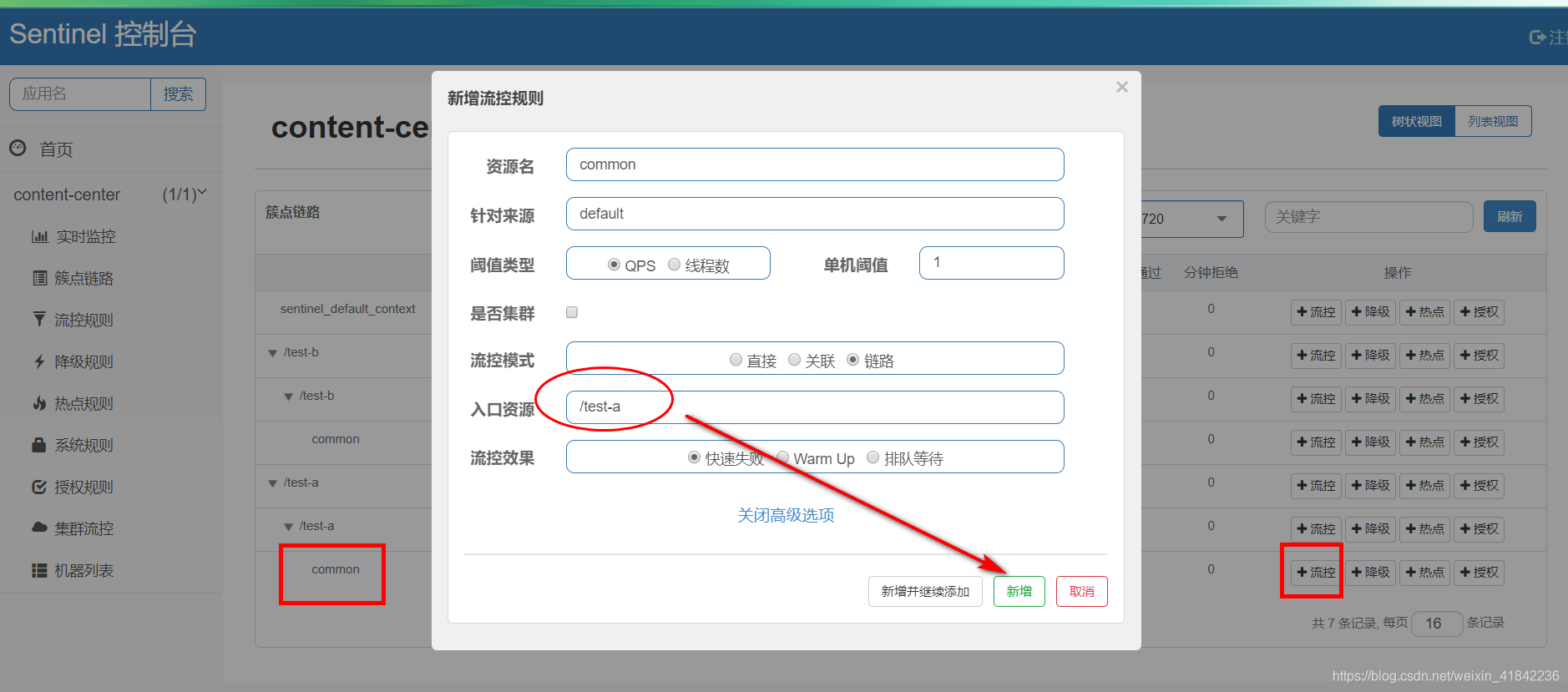Image resolution: width=1568 pixels, height=692 pixels.
Task: Click 授权 in sentinel_default_context row
Action: (x=1479, y=312)
